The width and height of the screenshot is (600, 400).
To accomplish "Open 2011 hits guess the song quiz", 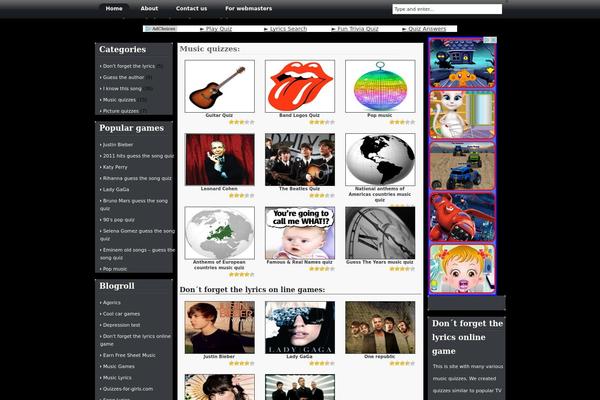I will tap(138, 156).
